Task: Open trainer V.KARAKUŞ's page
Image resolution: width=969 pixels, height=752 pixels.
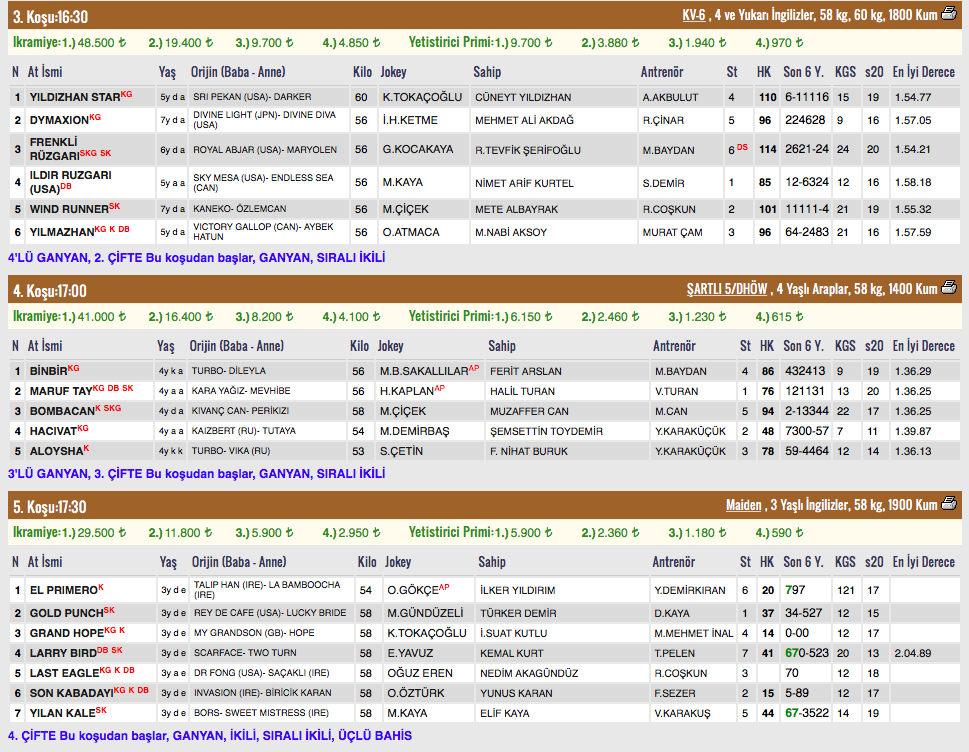Action: tap(682, 713)
